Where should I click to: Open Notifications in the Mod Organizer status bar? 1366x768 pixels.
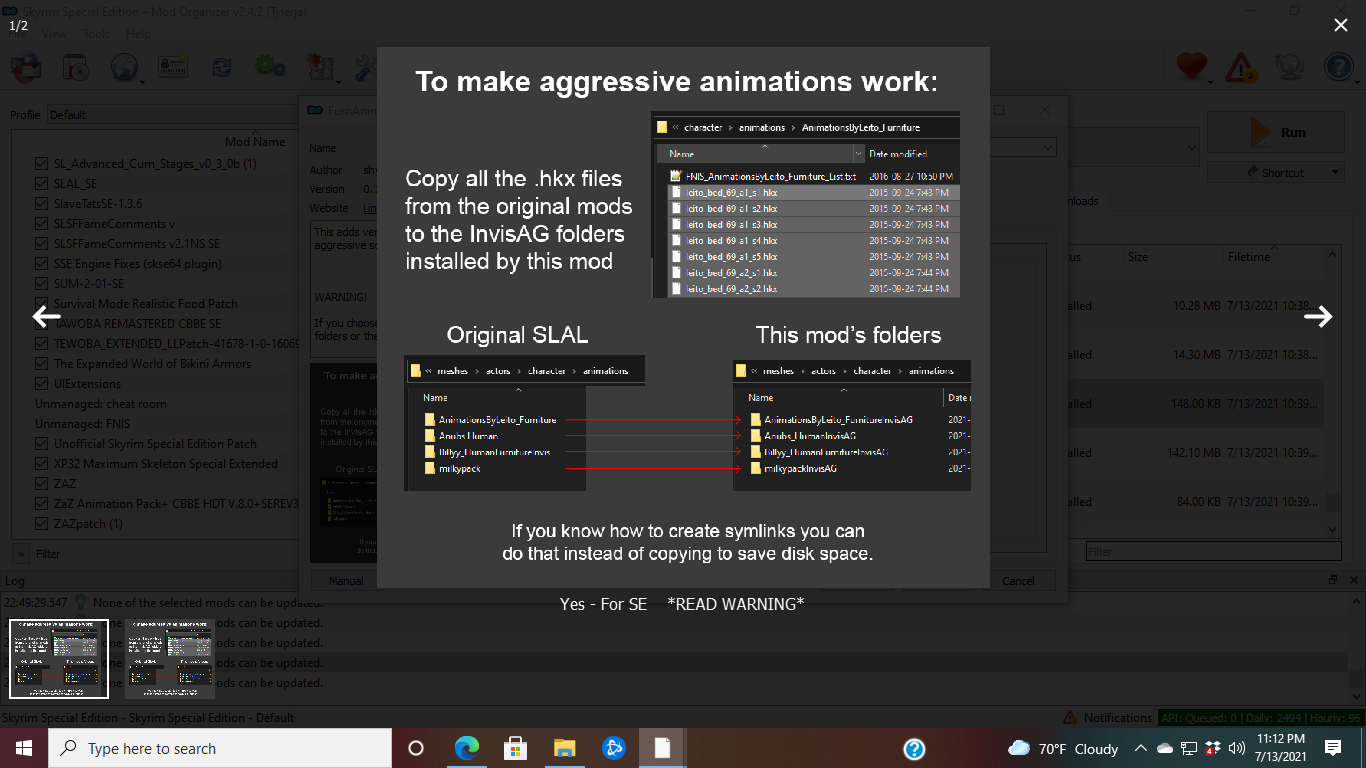pyautogui.click(x=1118, y=718)
